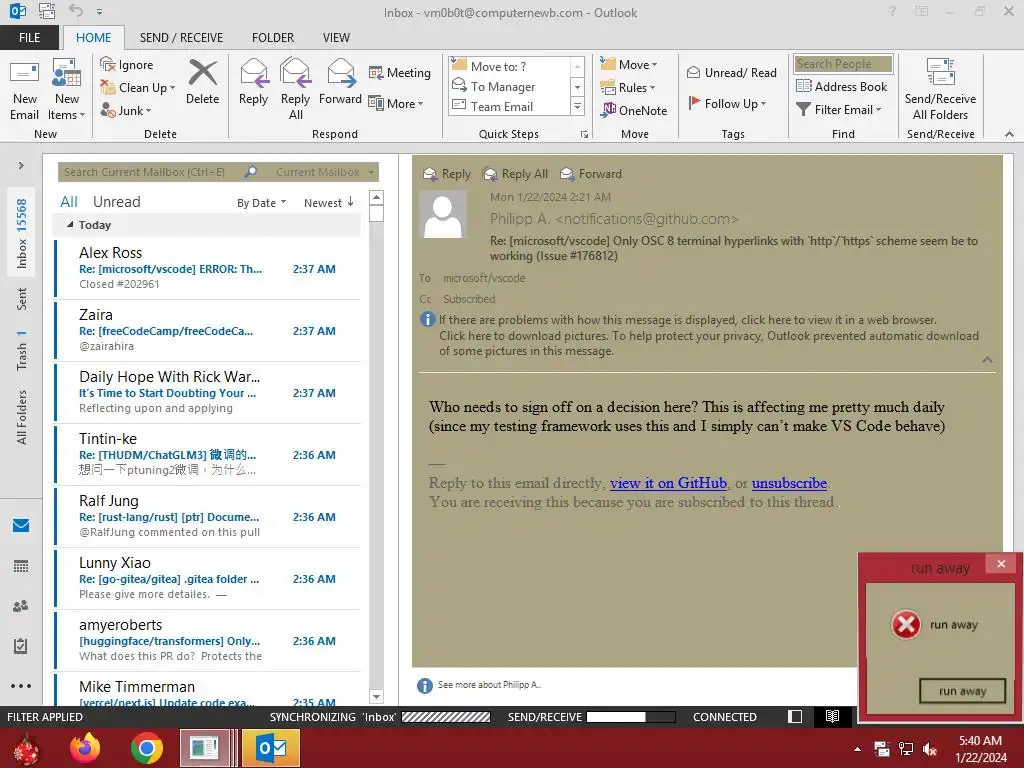
Task: Collapse the message header
Action: coord(987,360)
